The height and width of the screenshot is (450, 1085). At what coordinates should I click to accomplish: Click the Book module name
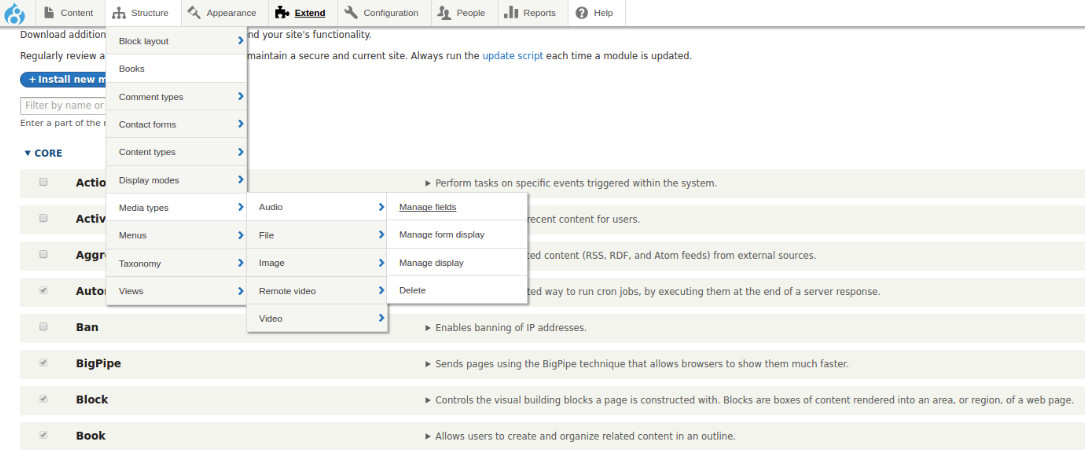[x=91, y=435]
